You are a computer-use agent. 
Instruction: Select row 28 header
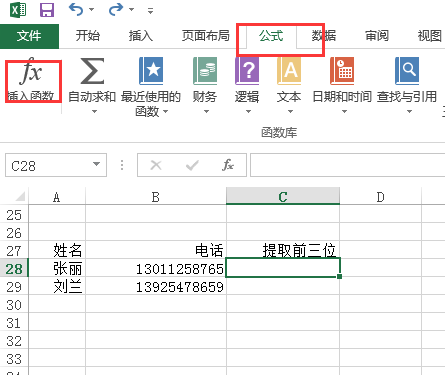click(14, 269)
